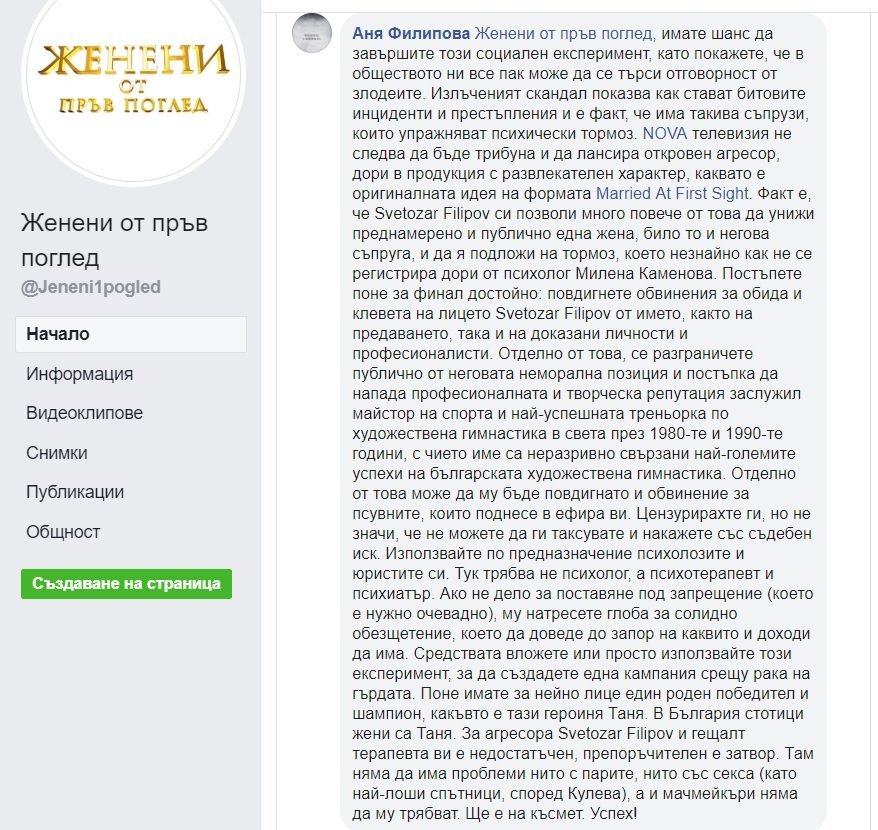Switch to the Публикации section
The width and height of the screenshot is (878, 830).
point(75,492)
